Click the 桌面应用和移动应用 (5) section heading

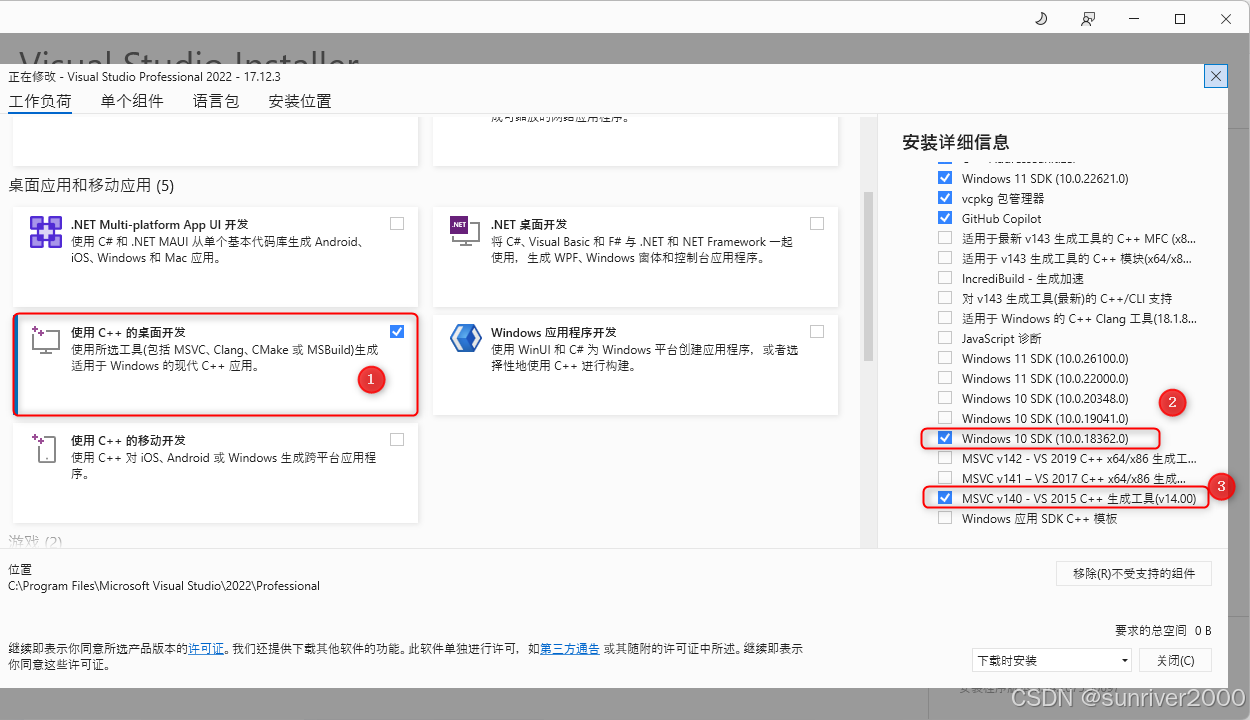(91, 185)
